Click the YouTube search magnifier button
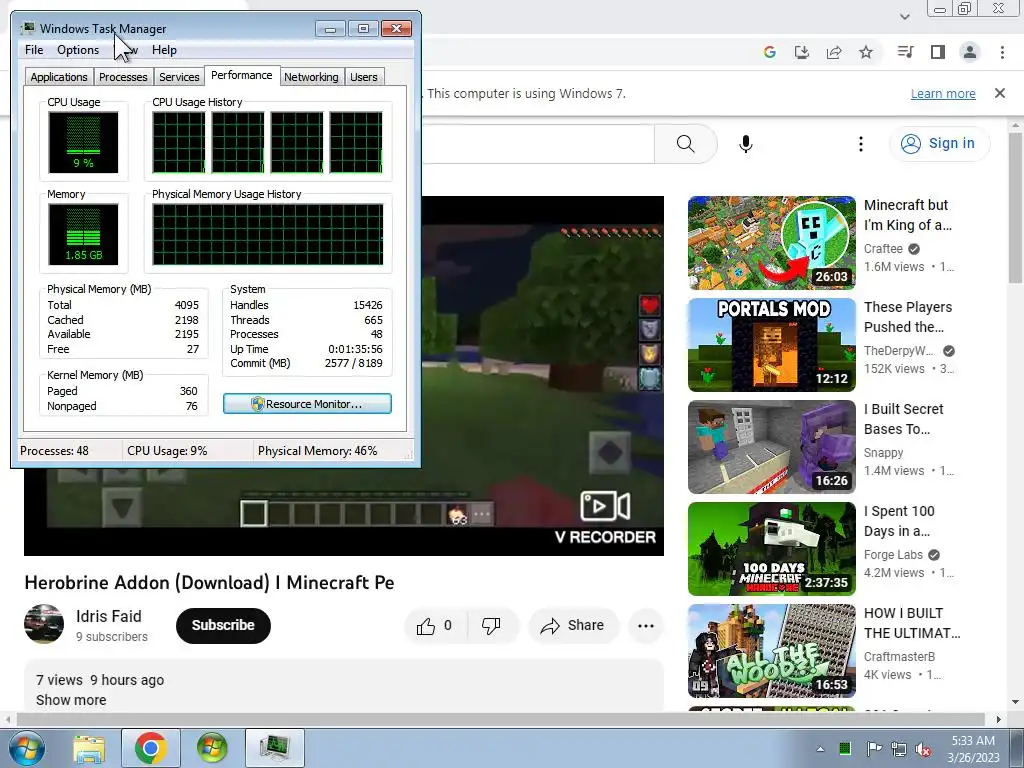This screenshot has width=1024, height=768. pos(686,144)
